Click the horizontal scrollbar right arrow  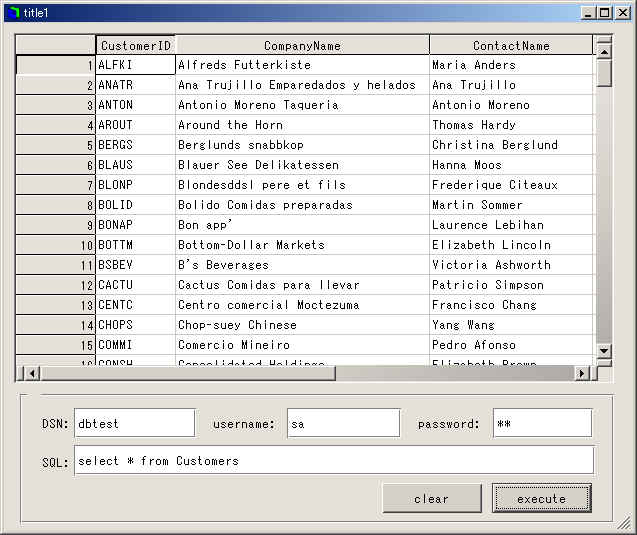click(x=582, y=373)
